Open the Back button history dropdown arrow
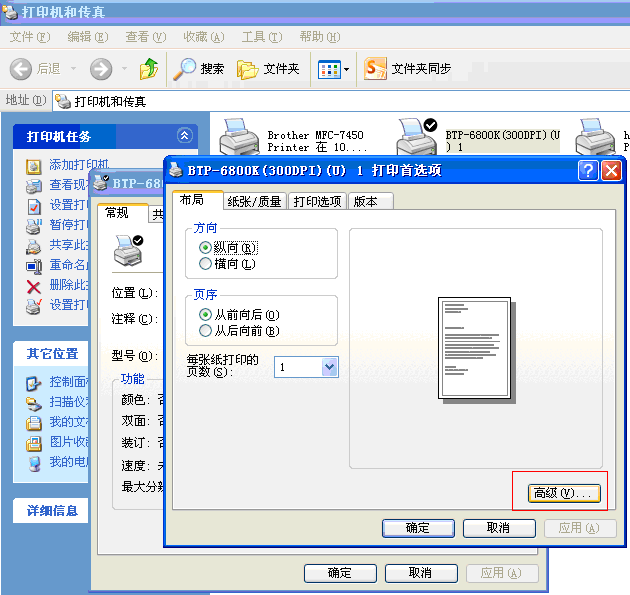The width and height of the screenshot is (630, 595). point(73,69)
